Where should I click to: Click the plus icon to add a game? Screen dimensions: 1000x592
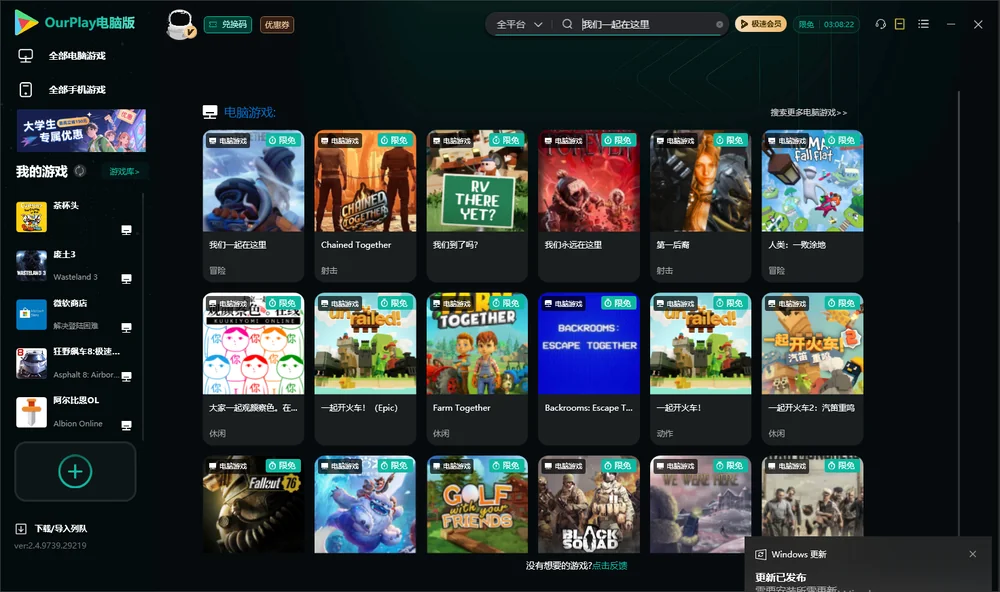pos(75,471)
